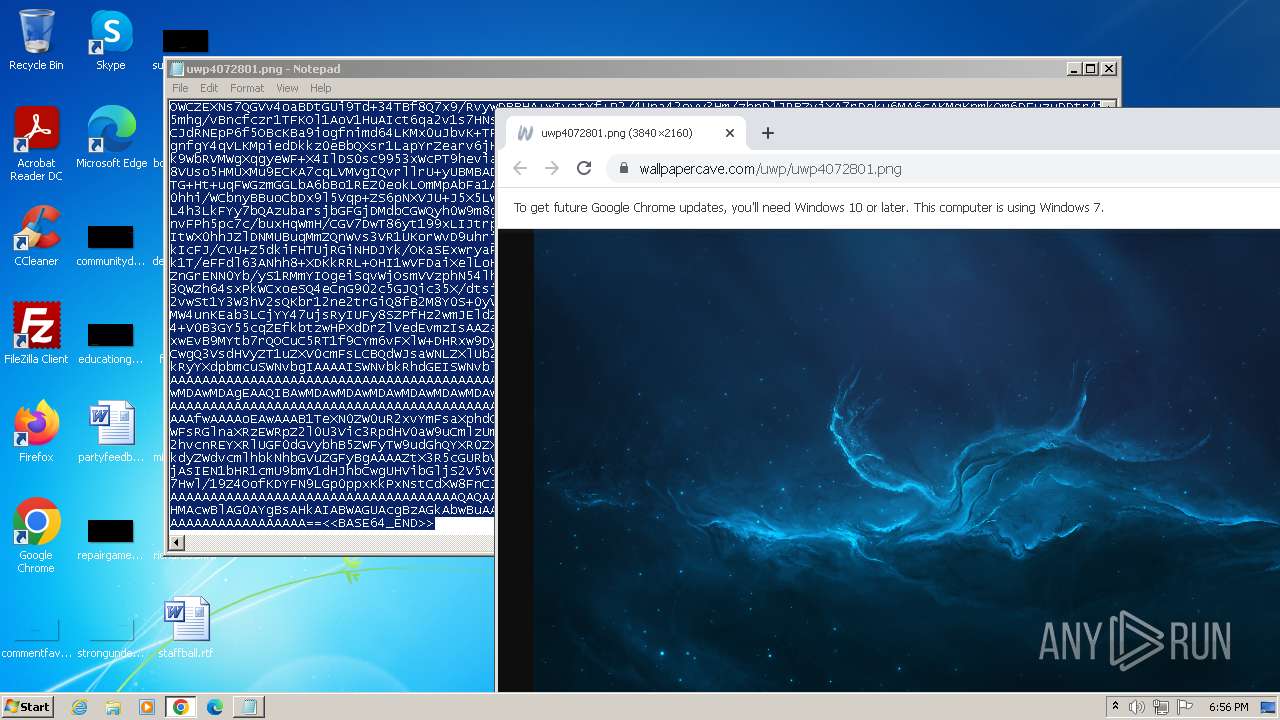Go back in Chrome
Screen dimensions: 1280x720
click(x=520, y=168)
